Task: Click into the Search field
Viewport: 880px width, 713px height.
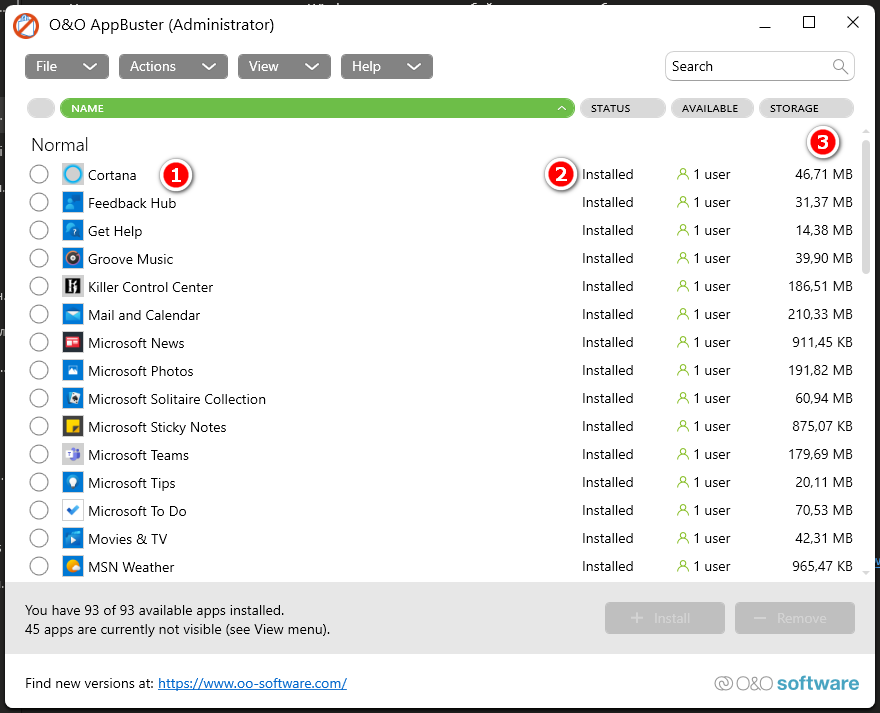Action: [748, 66]
